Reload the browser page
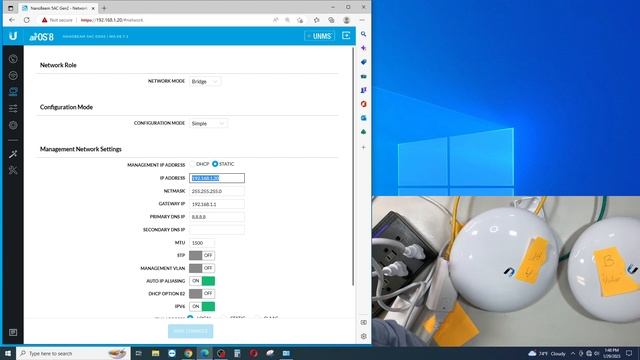 tap(27, 20)
